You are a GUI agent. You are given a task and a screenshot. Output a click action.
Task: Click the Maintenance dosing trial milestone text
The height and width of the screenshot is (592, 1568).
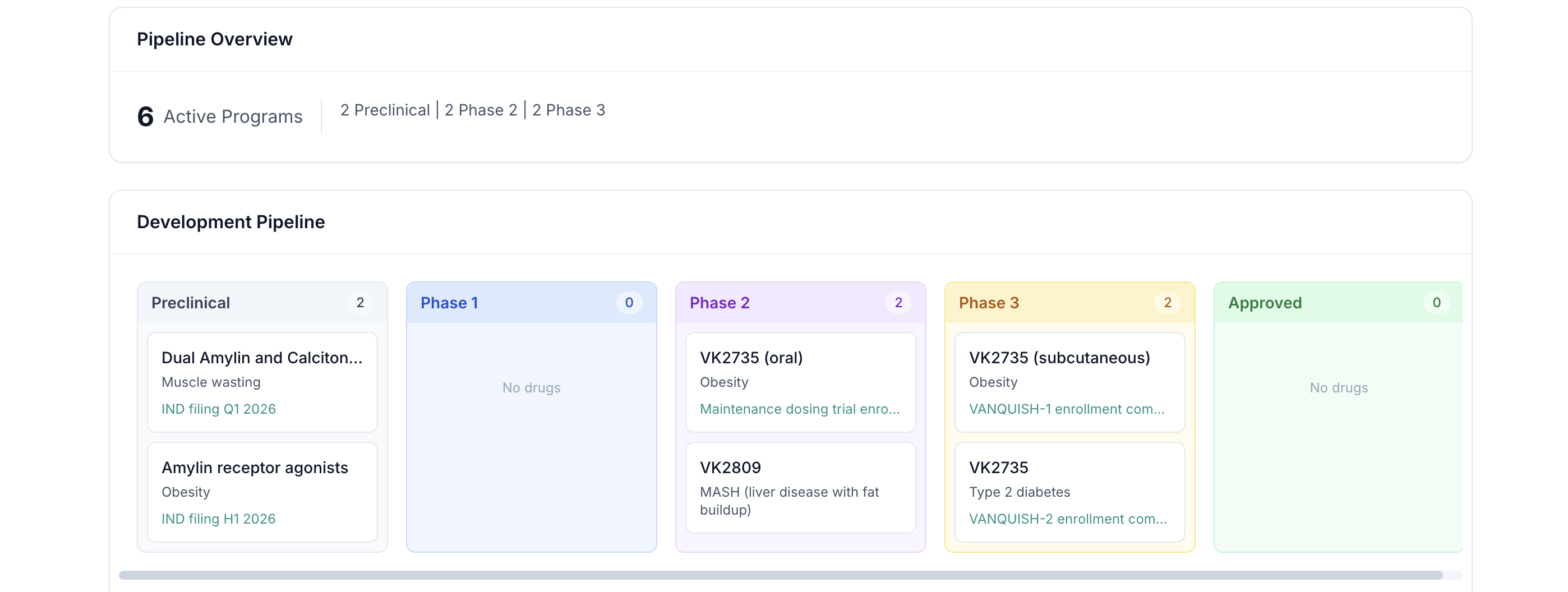click(x=799, y=409)
